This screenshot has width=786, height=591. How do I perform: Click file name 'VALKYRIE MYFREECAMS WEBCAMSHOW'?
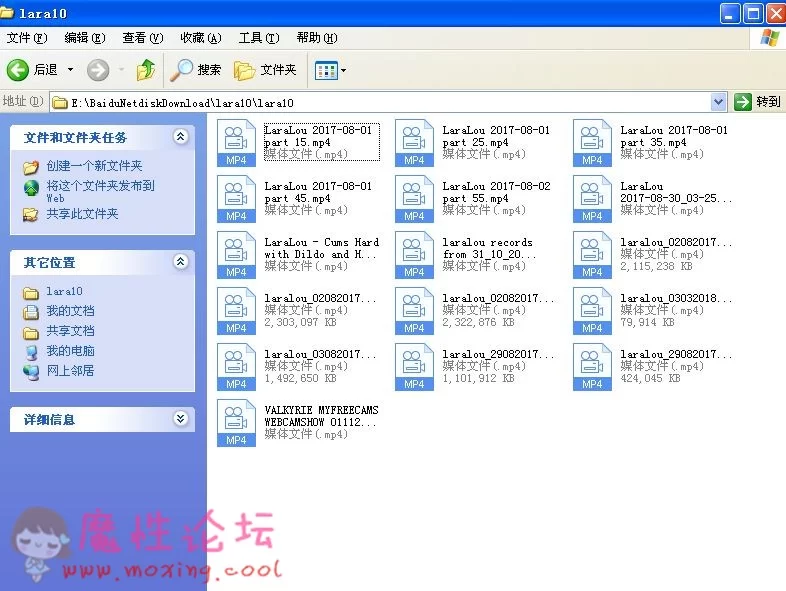point(321,416)
